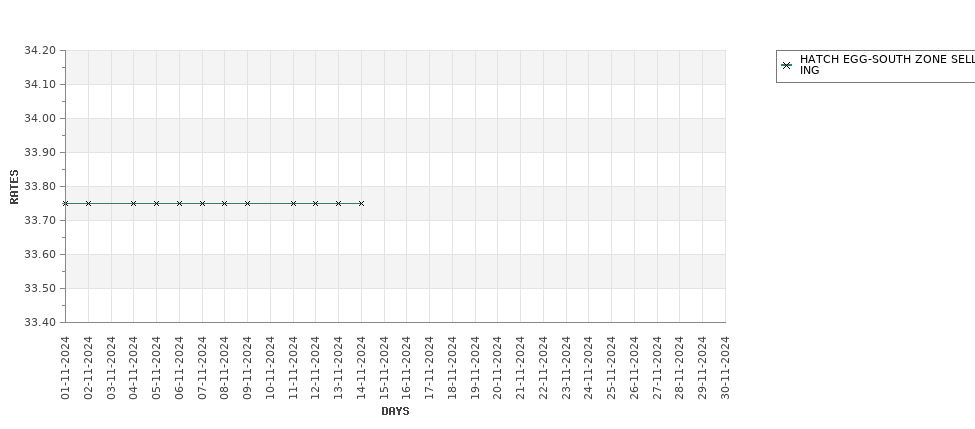This screenshot has height=429, width=975.
Task: Click the 25-11-2024 date label
Action: click(611, 367)
